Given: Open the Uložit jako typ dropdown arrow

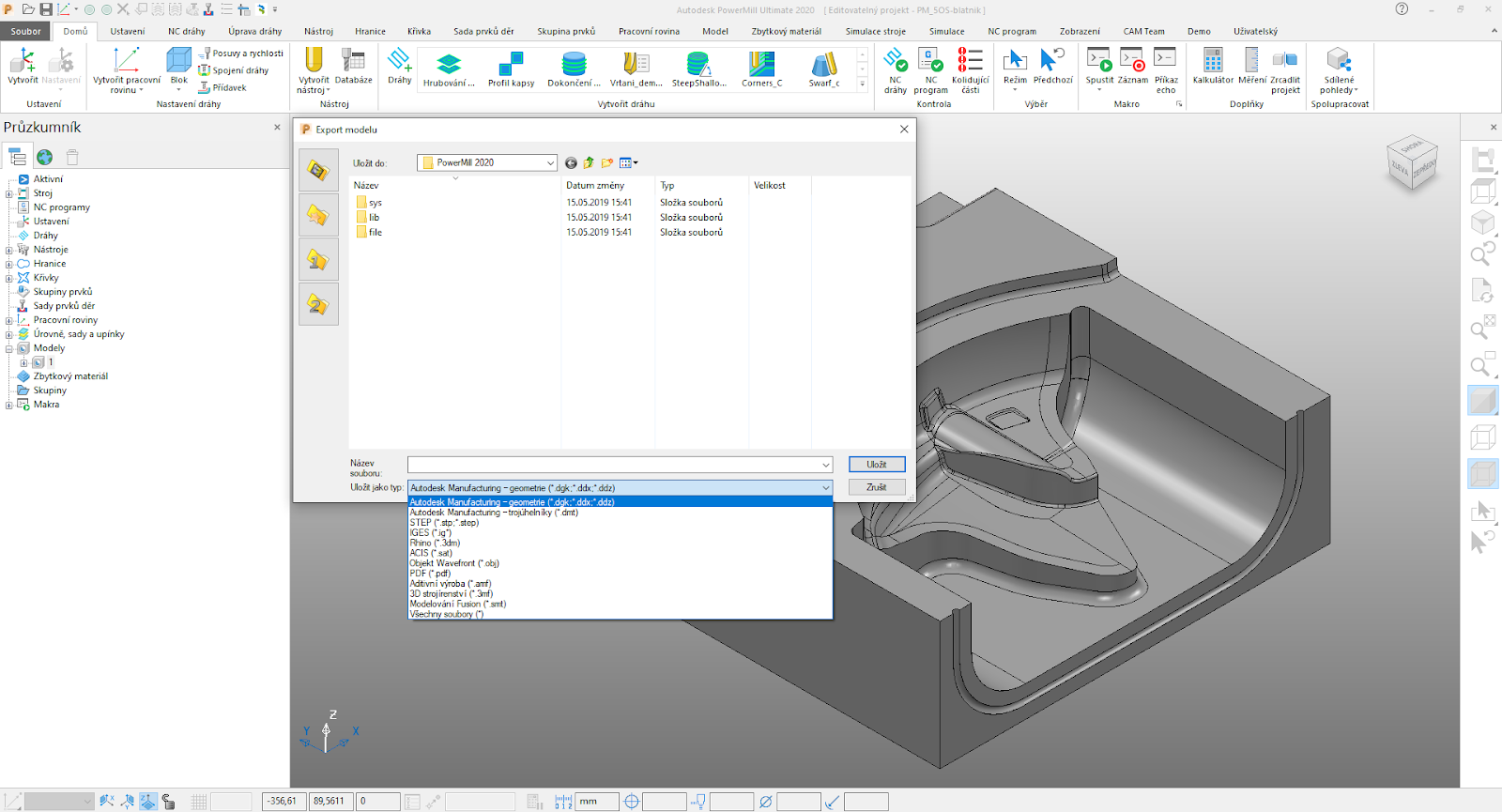Looking at the screenshot, I should pyautogui.click(x=826, y=488).
